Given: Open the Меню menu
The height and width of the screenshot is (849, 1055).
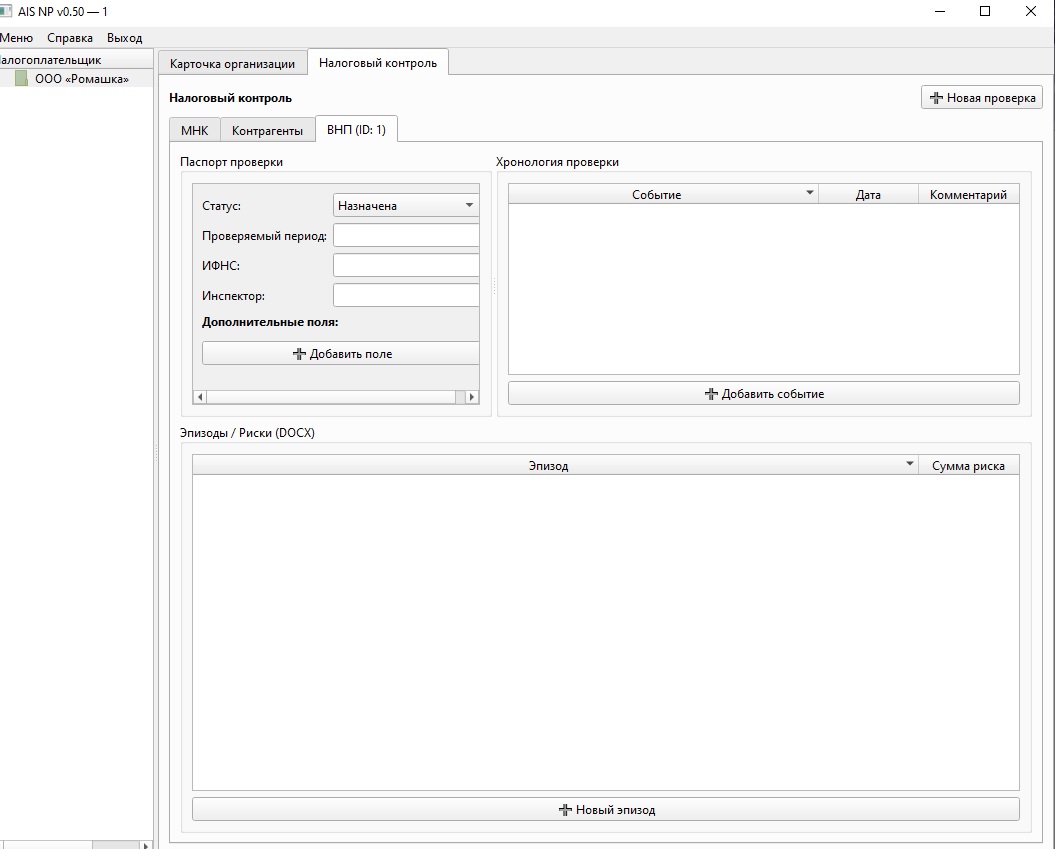Looking at the screenshot, I should 16,38.
